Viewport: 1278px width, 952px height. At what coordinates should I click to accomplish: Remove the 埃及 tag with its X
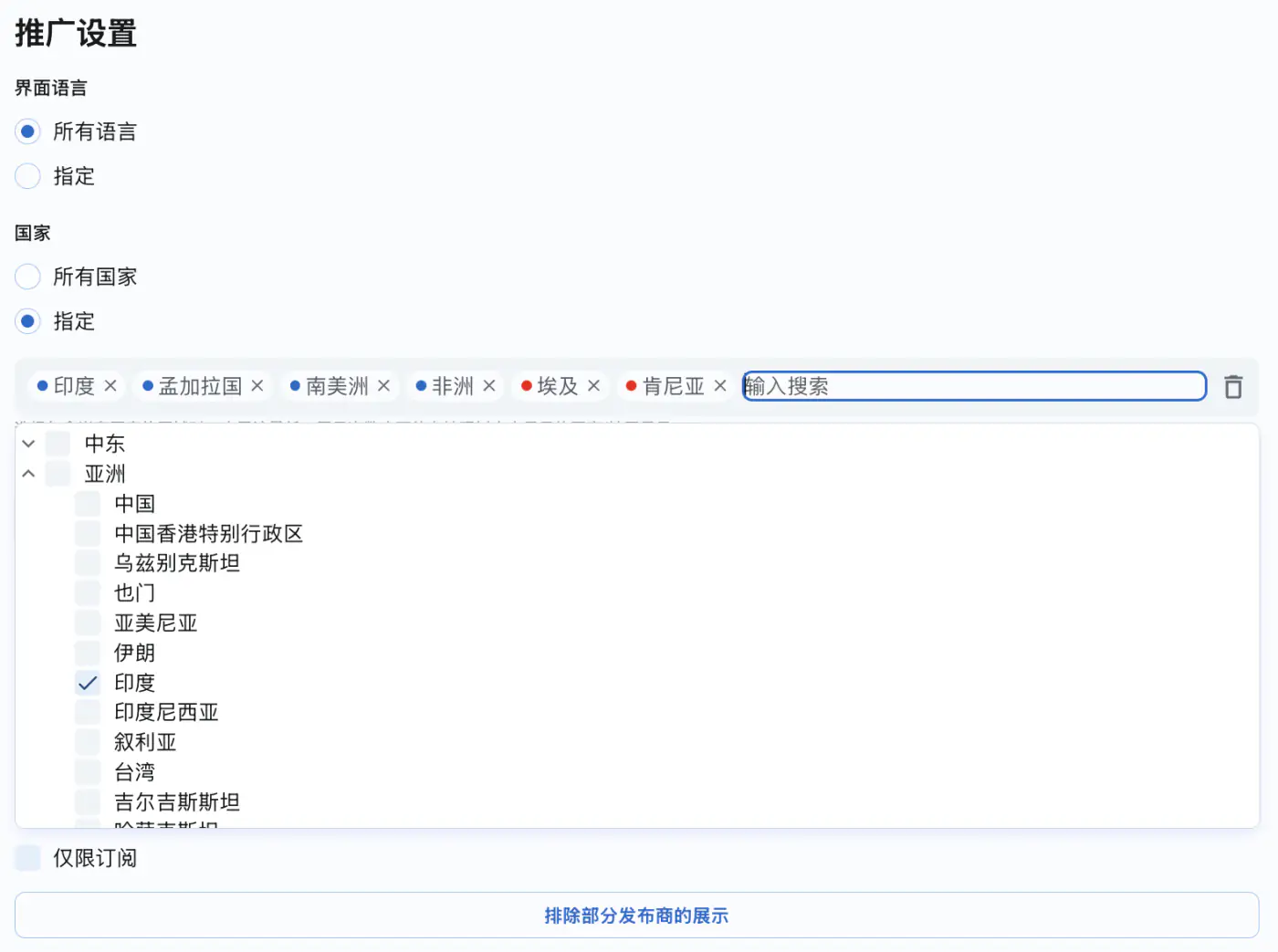(594, 386)
